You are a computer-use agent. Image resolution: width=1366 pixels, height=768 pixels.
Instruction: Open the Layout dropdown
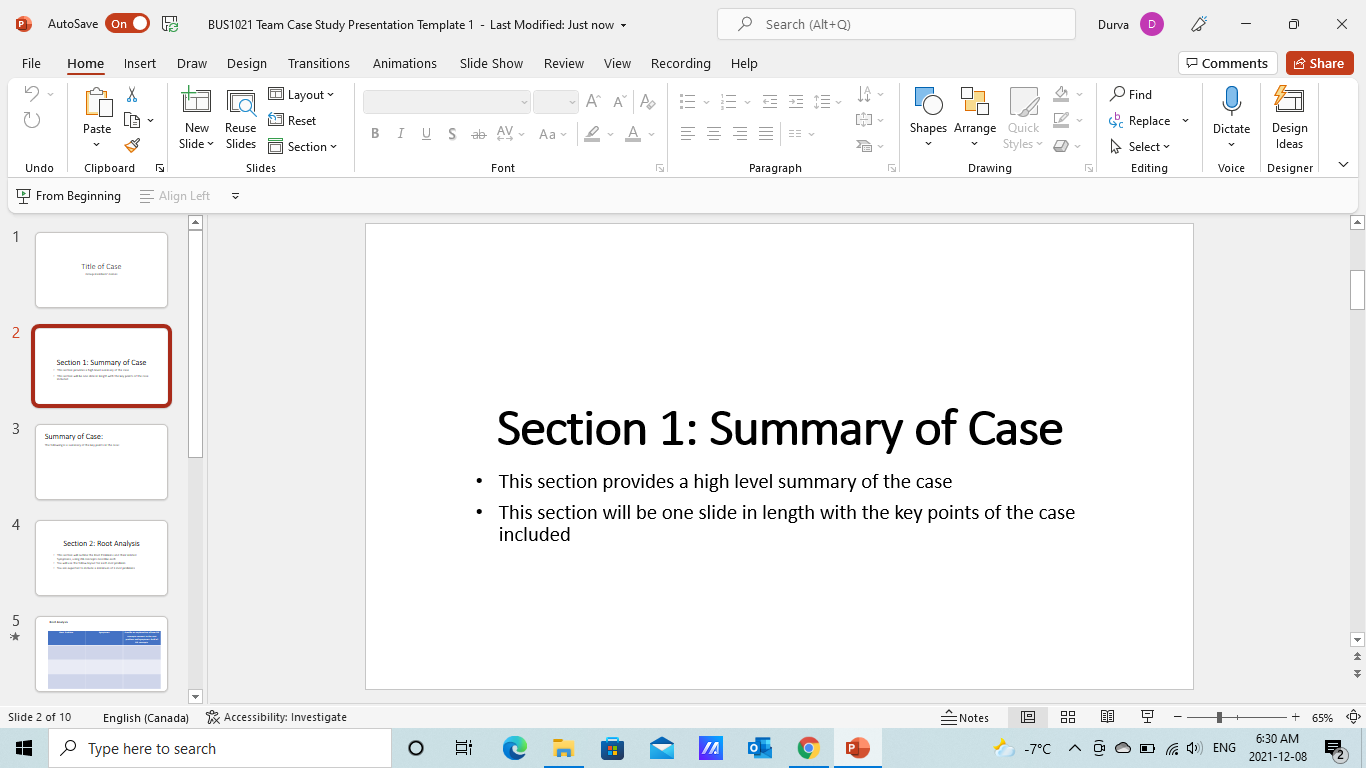pyautogui.click(x=301, y=94)
